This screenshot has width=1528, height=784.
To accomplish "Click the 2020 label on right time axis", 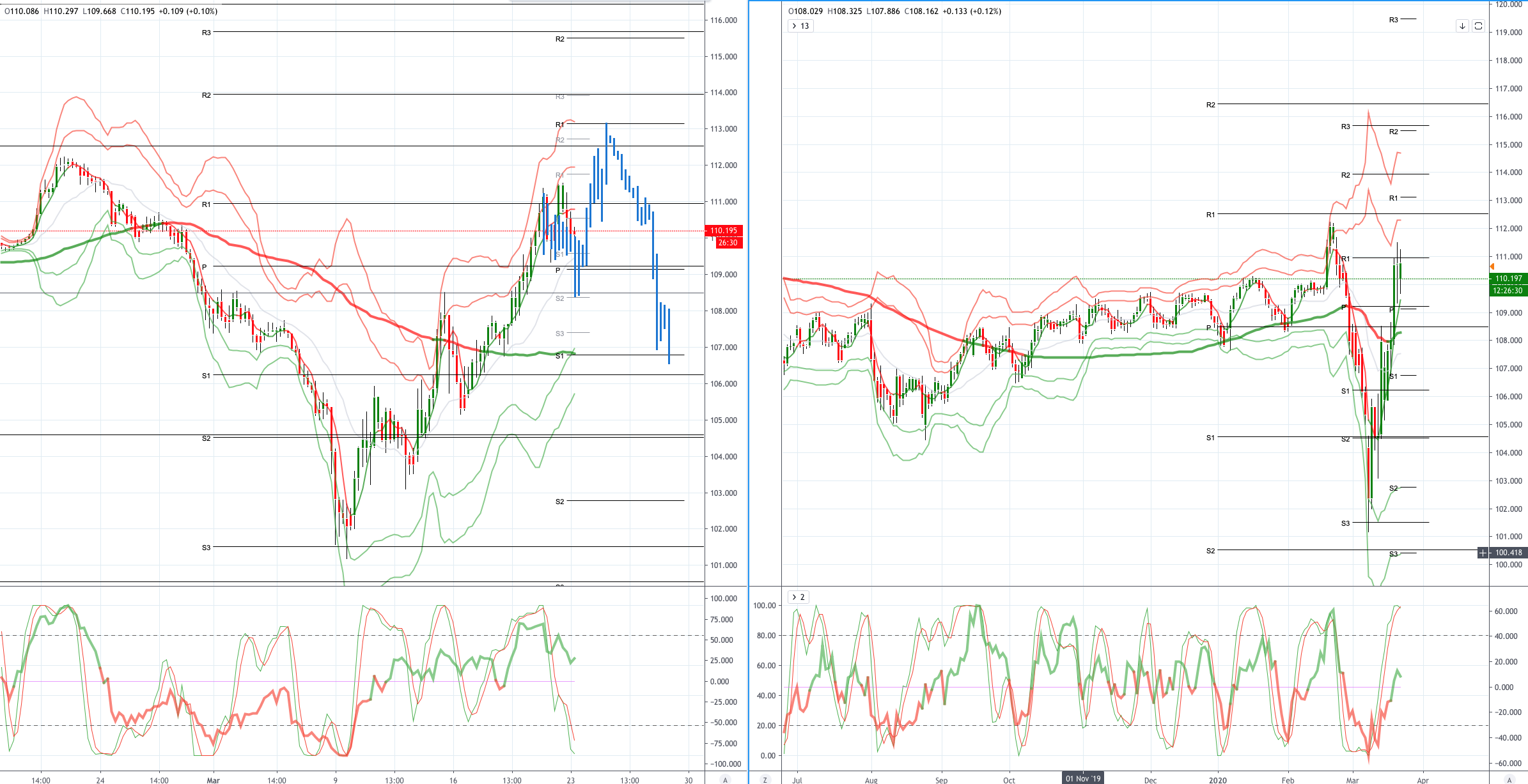I will coord(1218,780).
